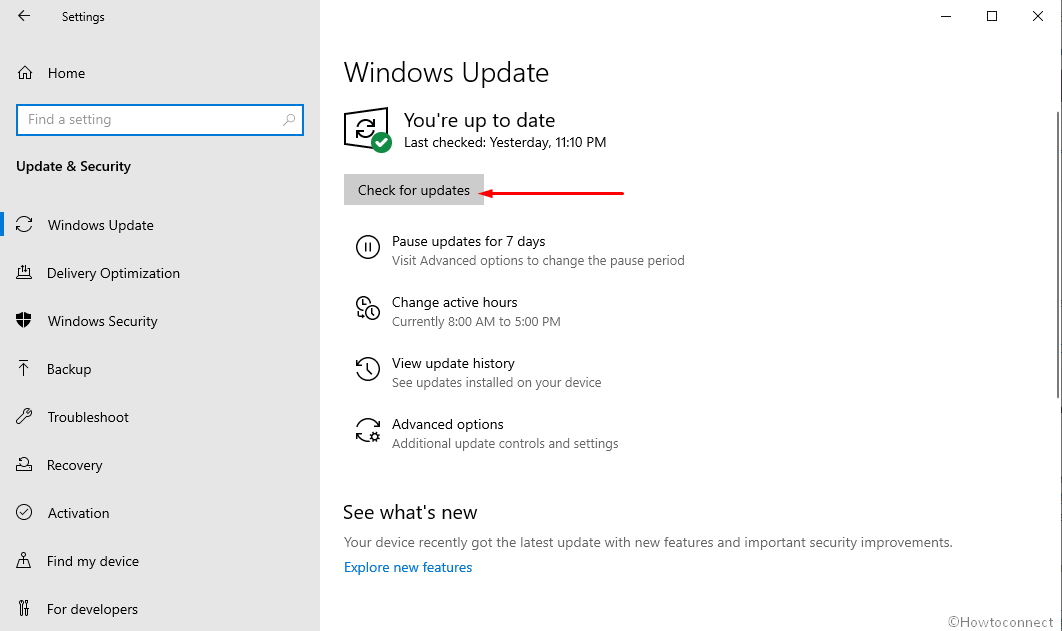Go back with the arrow in Settings header

[24, 16]
